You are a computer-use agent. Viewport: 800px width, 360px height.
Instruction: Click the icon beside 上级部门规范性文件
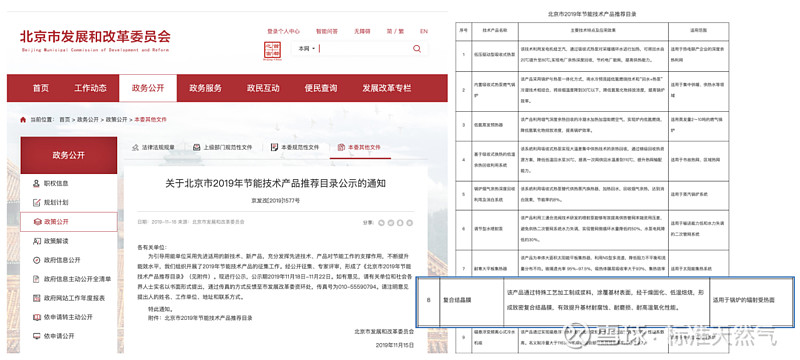[x=196, y=147]
